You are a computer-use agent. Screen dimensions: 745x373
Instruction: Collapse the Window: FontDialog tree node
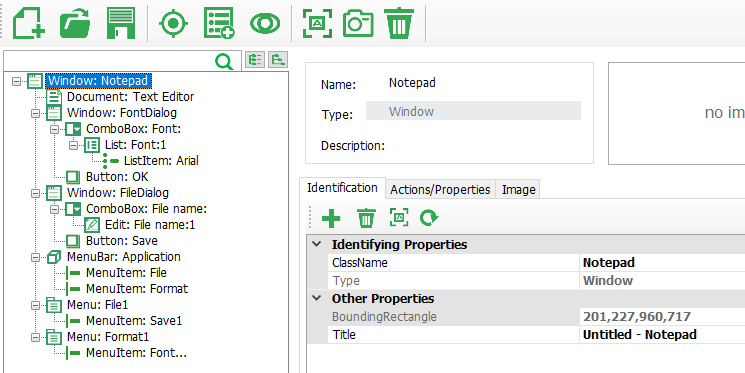pyautogui.click(x=36, y=113)
